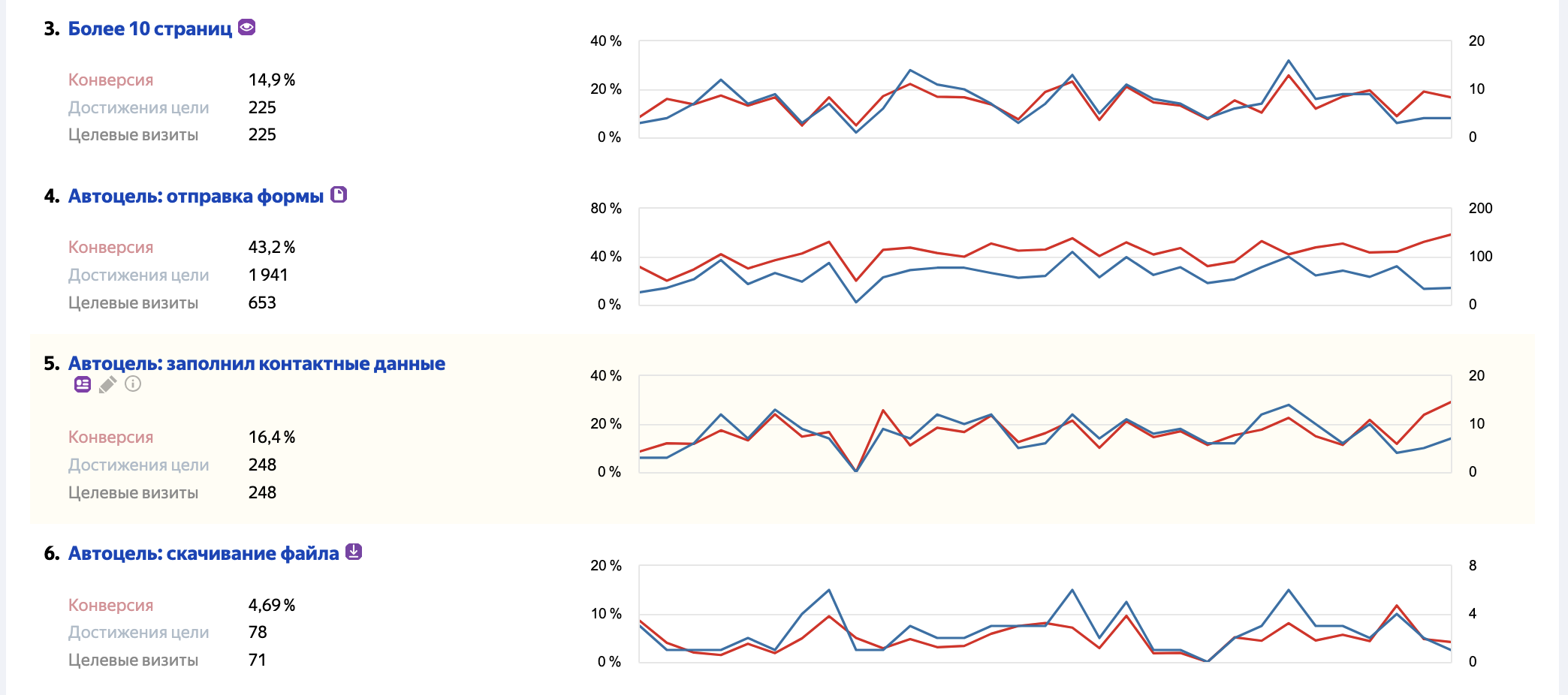Click the отправка формы line chart
Image resolution: width=1568 pixels, height=695 pixels.
(x=1044, y=257)
